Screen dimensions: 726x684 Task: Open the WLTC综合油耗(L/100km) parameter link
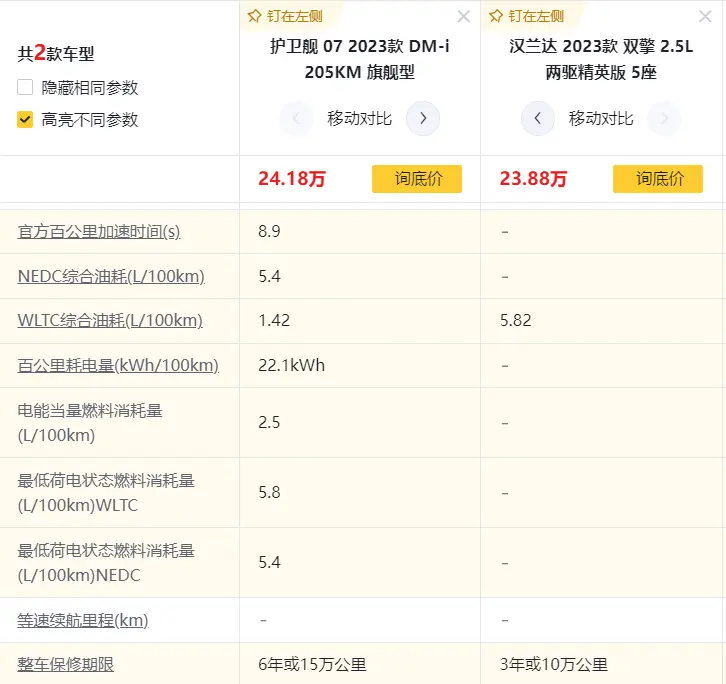click(110, 320)
